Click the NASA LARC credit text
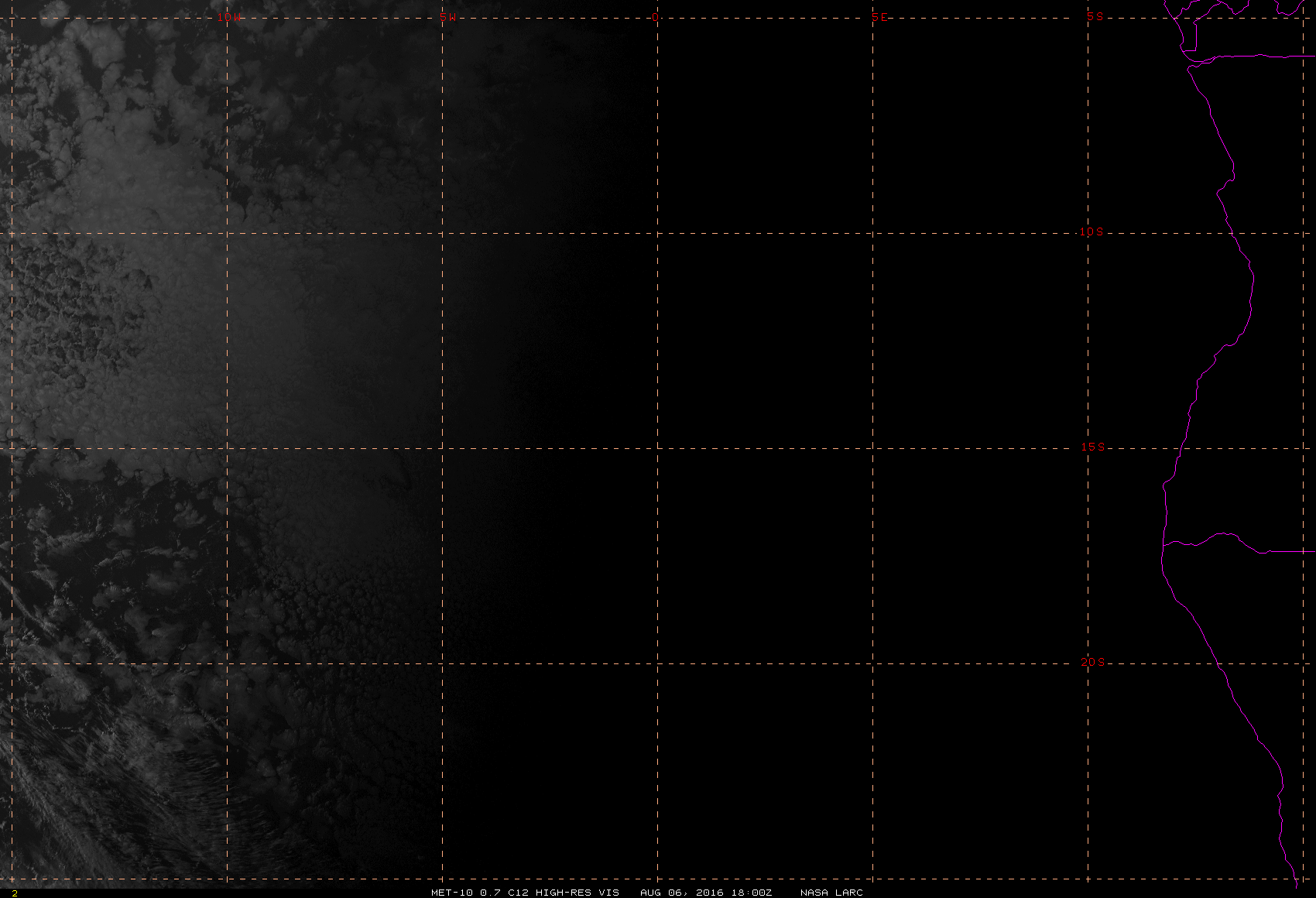The height and width of the screenshot is (898, 1316). [831, 893]
